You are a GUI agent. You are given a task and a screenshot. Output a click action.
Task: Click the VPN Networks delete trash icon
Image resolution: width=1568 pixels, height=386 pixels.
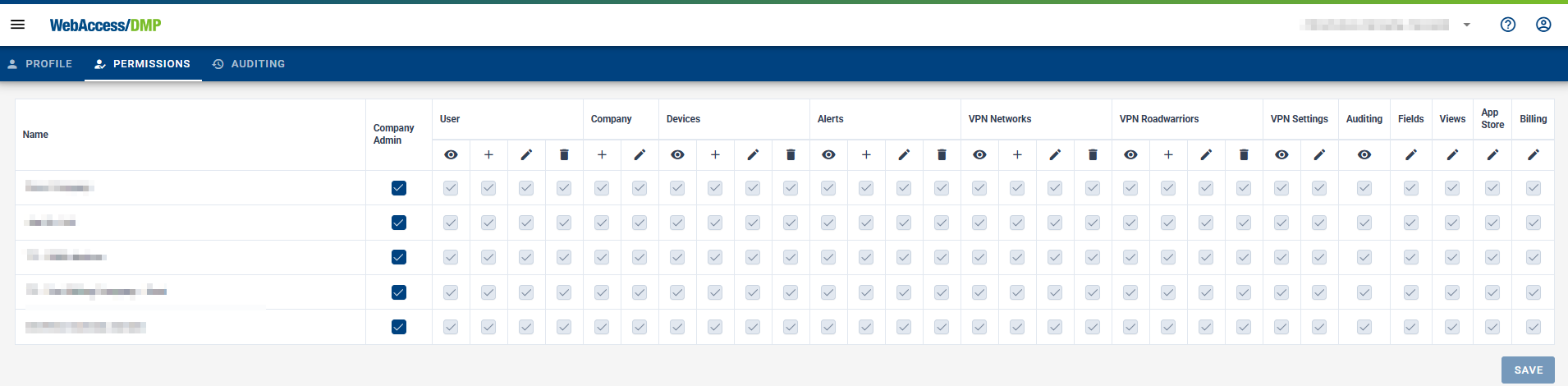point(1093,154)
